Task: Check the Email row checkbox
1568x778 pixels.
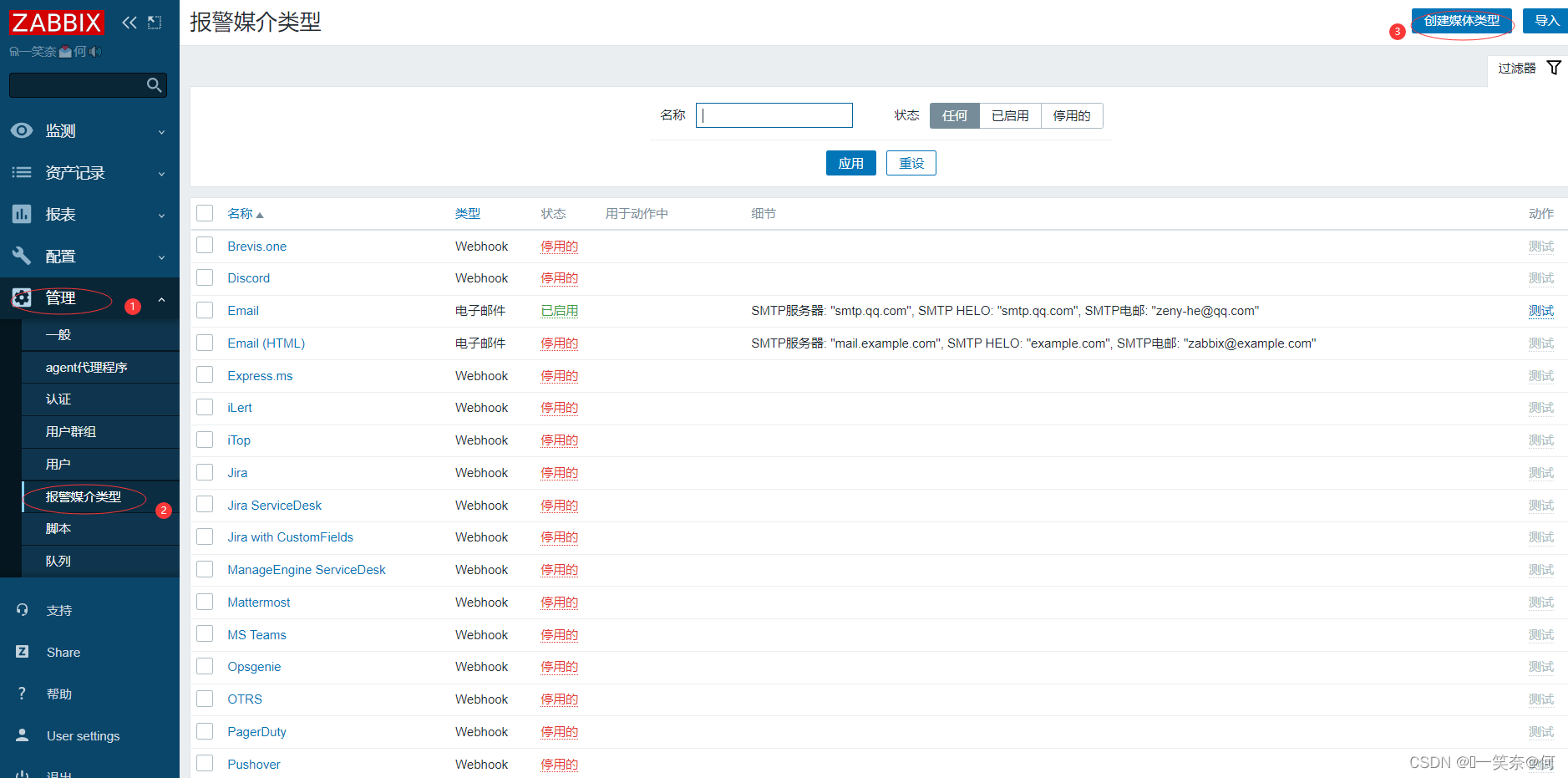Action: [205, 310]
